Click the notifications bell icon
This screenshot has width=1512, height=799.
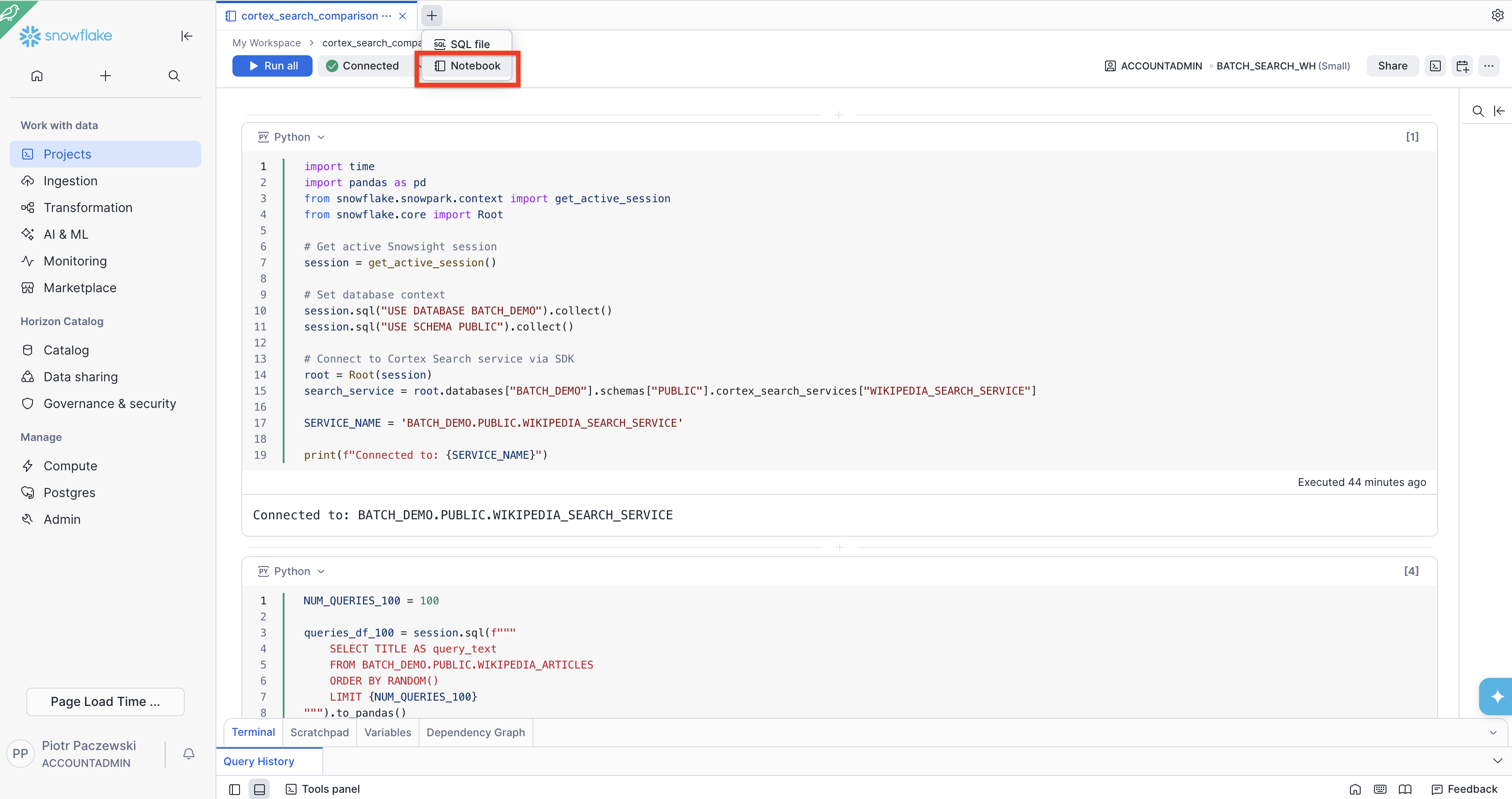[x=188, y=753]
